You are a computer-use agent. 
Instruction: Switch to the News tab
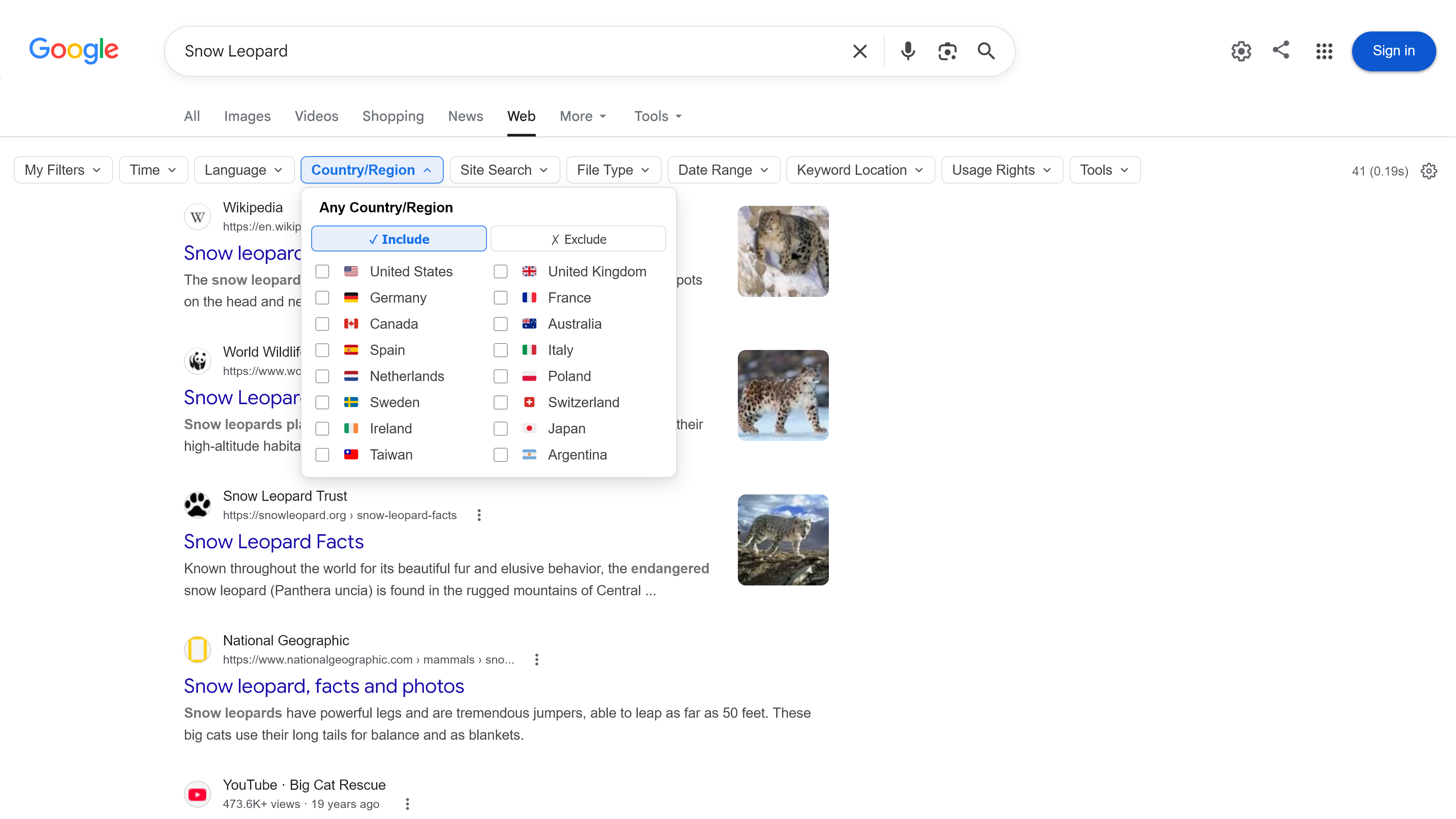465,116
